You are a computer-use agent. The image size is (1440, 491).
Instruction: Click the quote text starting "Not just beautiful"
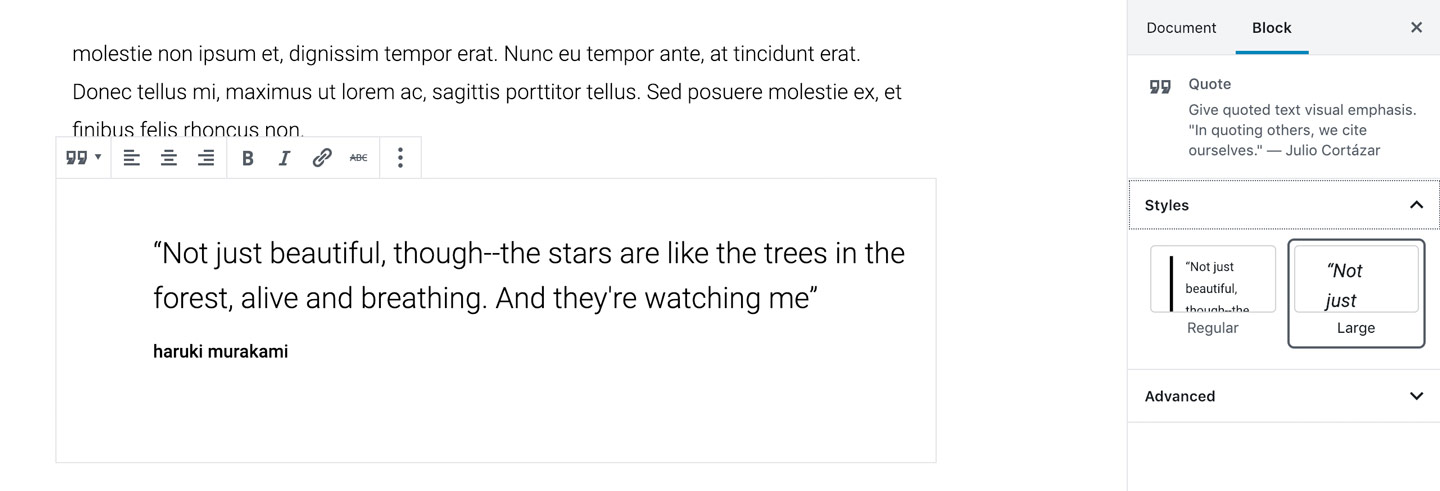pos(529,275)
